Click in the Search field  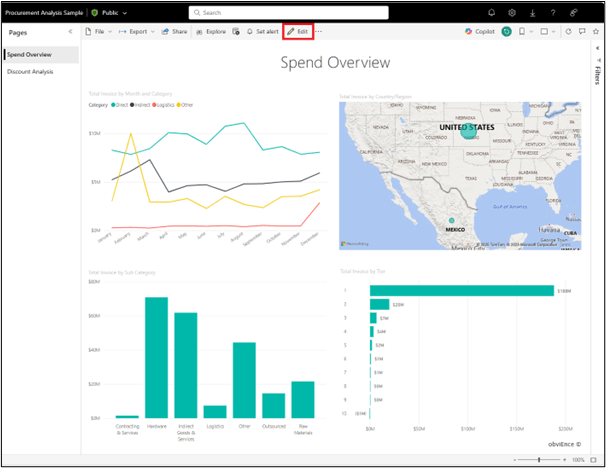(x=288, y=13)
